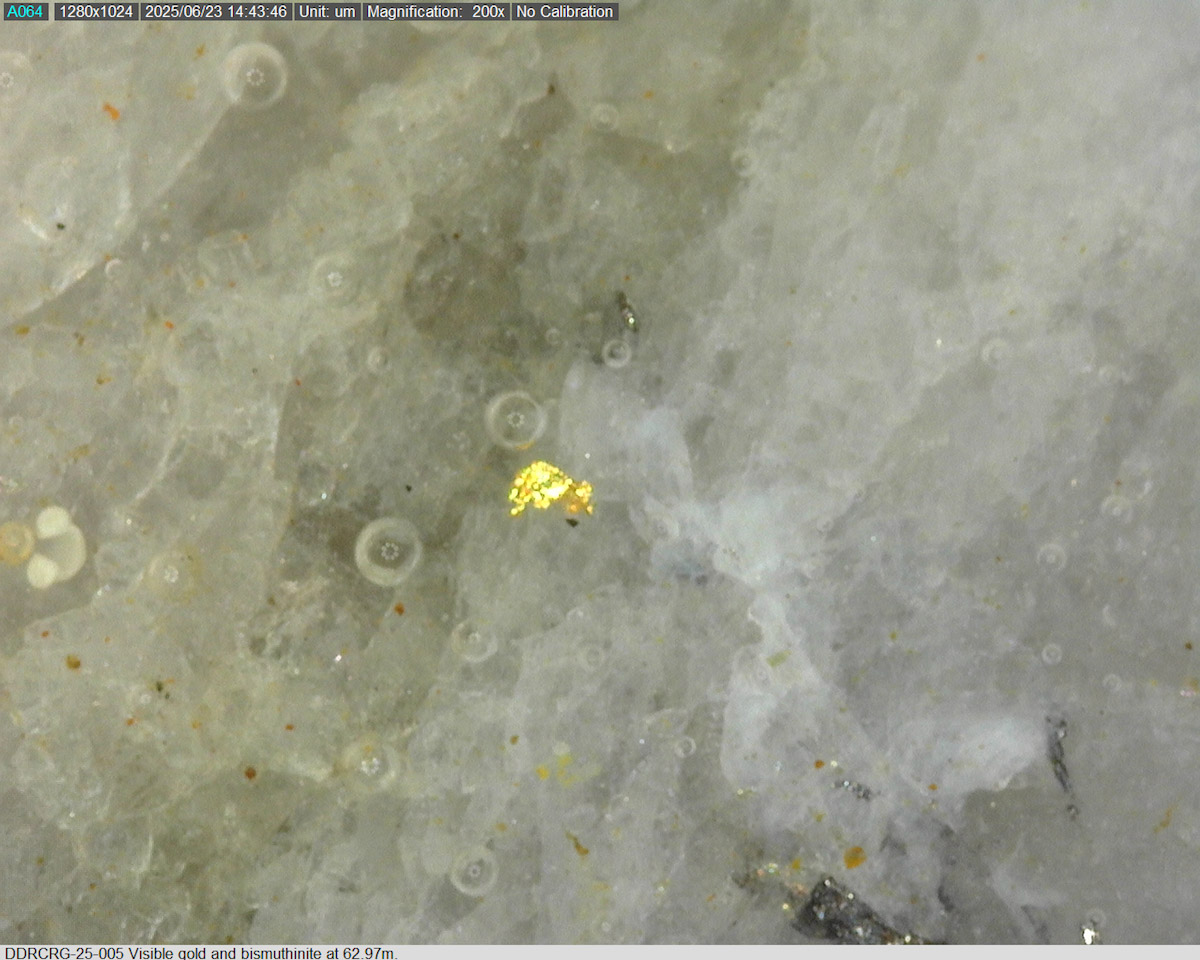Click the small dark grain above center bubble
This screenshot has height=960, width=1200.
pyautogui.click(x=626, y=312)
